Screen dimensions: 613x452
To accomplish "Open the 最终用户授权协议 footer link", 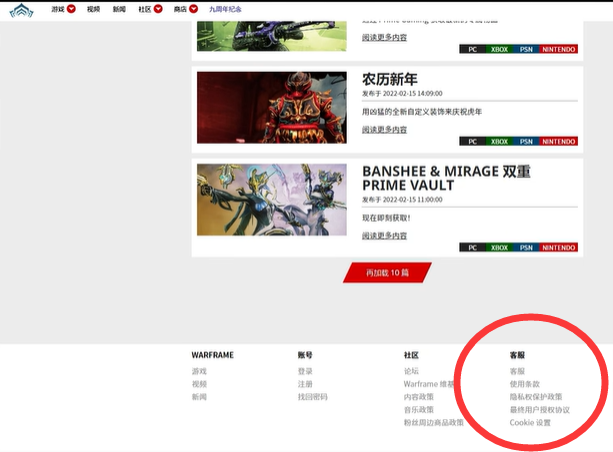I will 540,410.
